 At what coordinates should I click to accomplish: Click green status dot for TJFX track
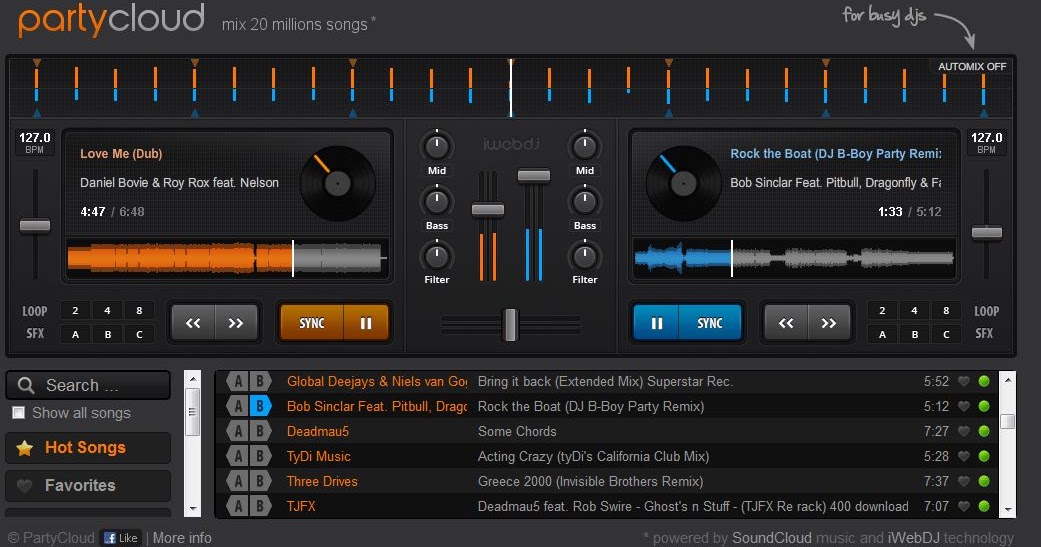tap(984, 506)
